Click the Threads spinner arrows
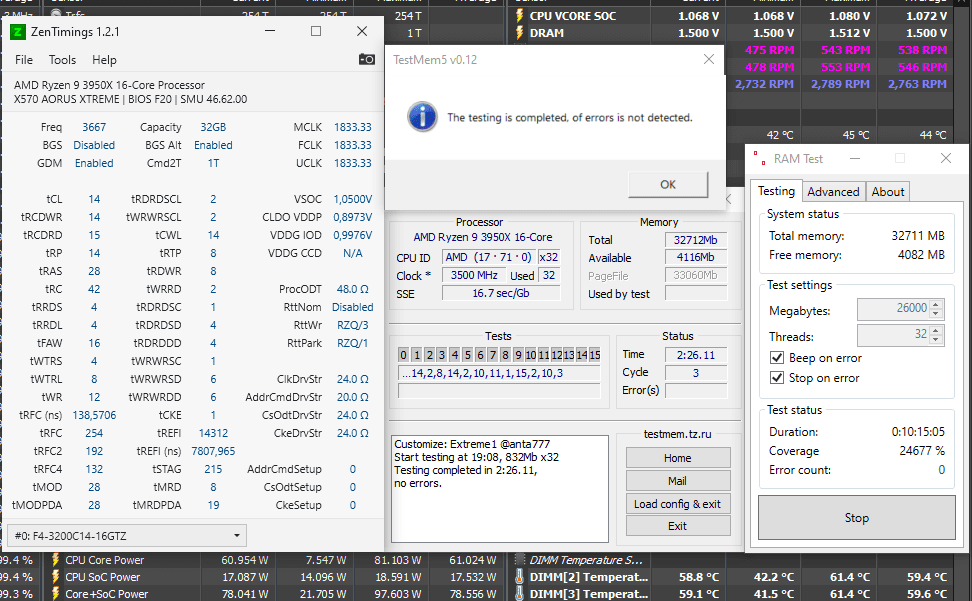Screen dimensions: 972x601 pyautogui.click(x=935, y=336)
